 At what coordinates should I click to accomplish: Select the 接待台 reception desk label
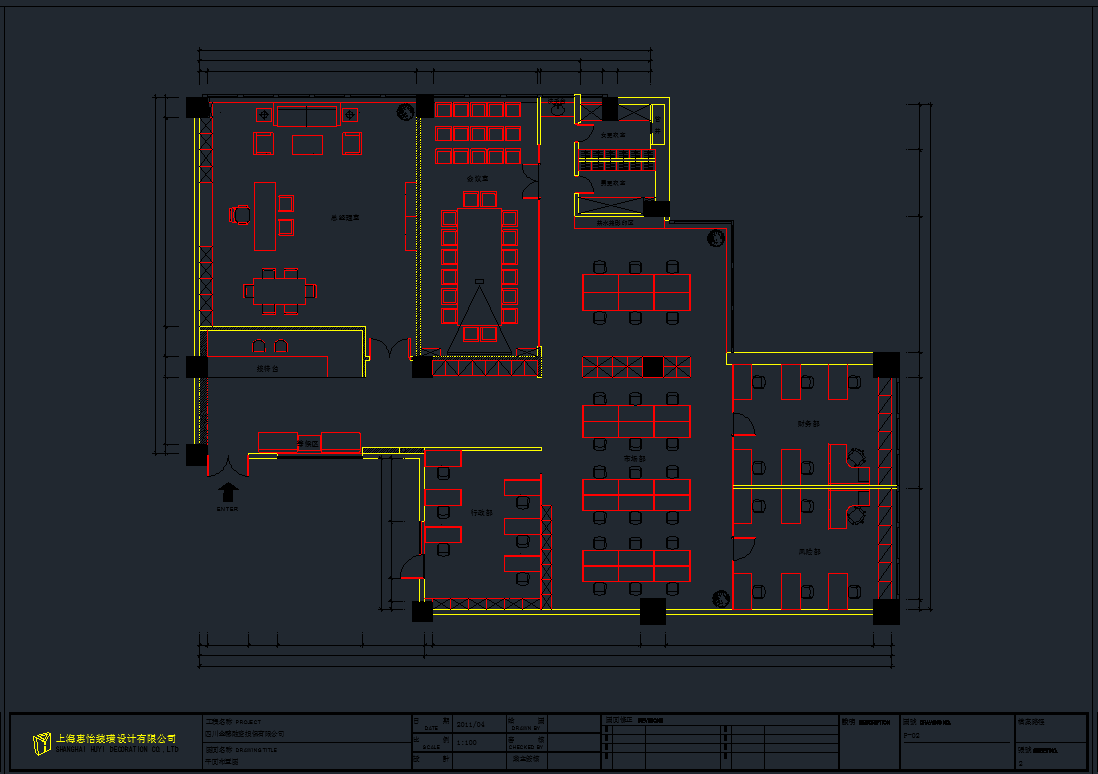(x=267, y=369)
